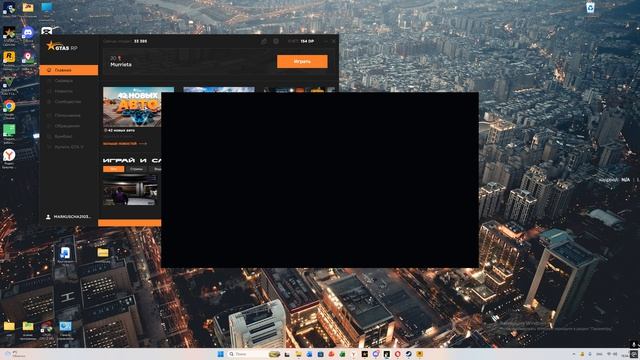Open GTA5RP star desktop shortcut
Viewport: 640px width, 360px height.
(x=9, y=33)
